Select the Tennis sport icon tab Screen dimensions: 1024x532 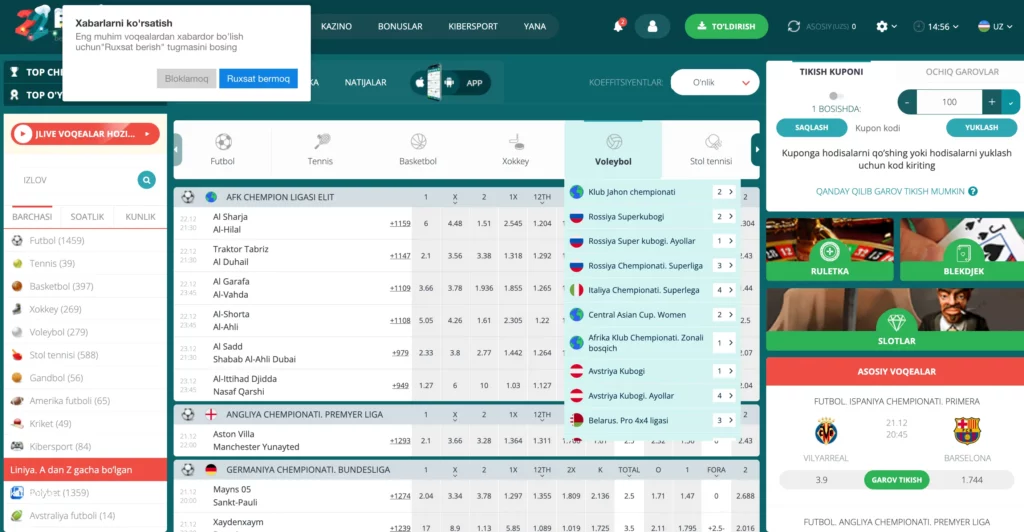pyautogui.click(x=320, y=149)
